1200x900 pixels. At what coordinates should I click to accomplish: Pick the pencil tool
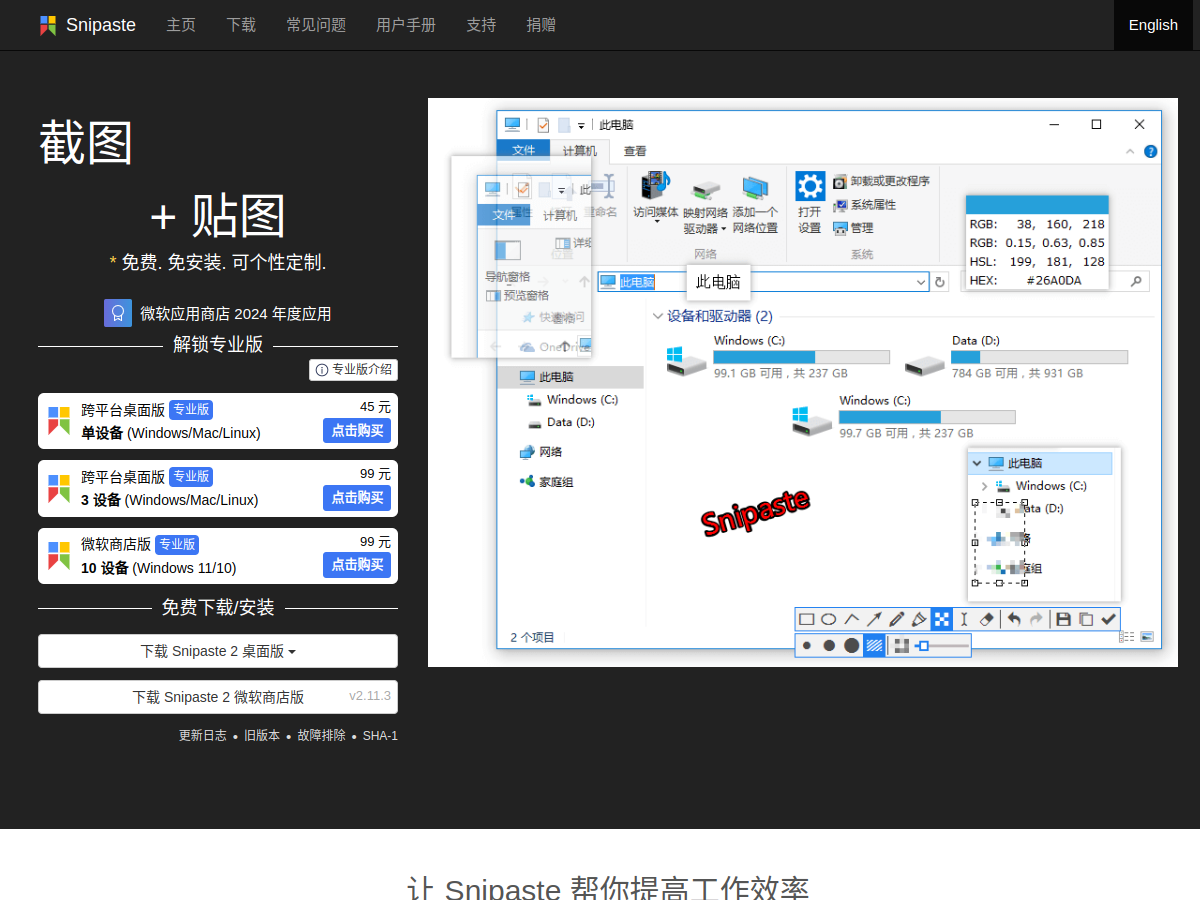[897, 619]
